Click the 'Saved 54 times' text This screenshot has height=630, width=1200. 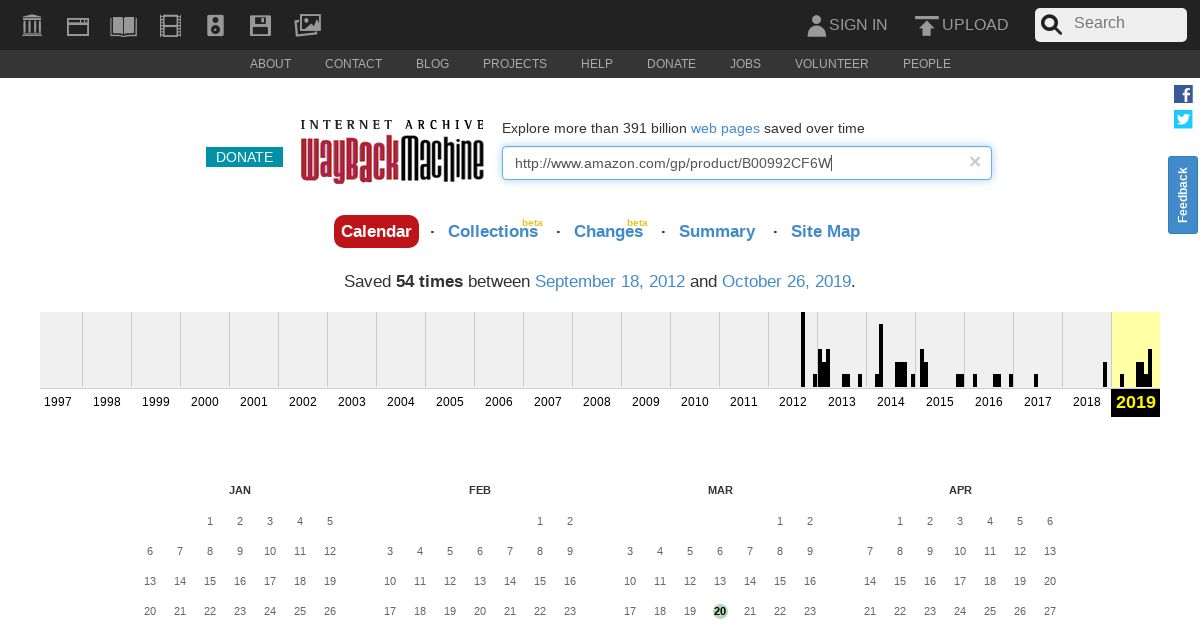pos(403,281)
